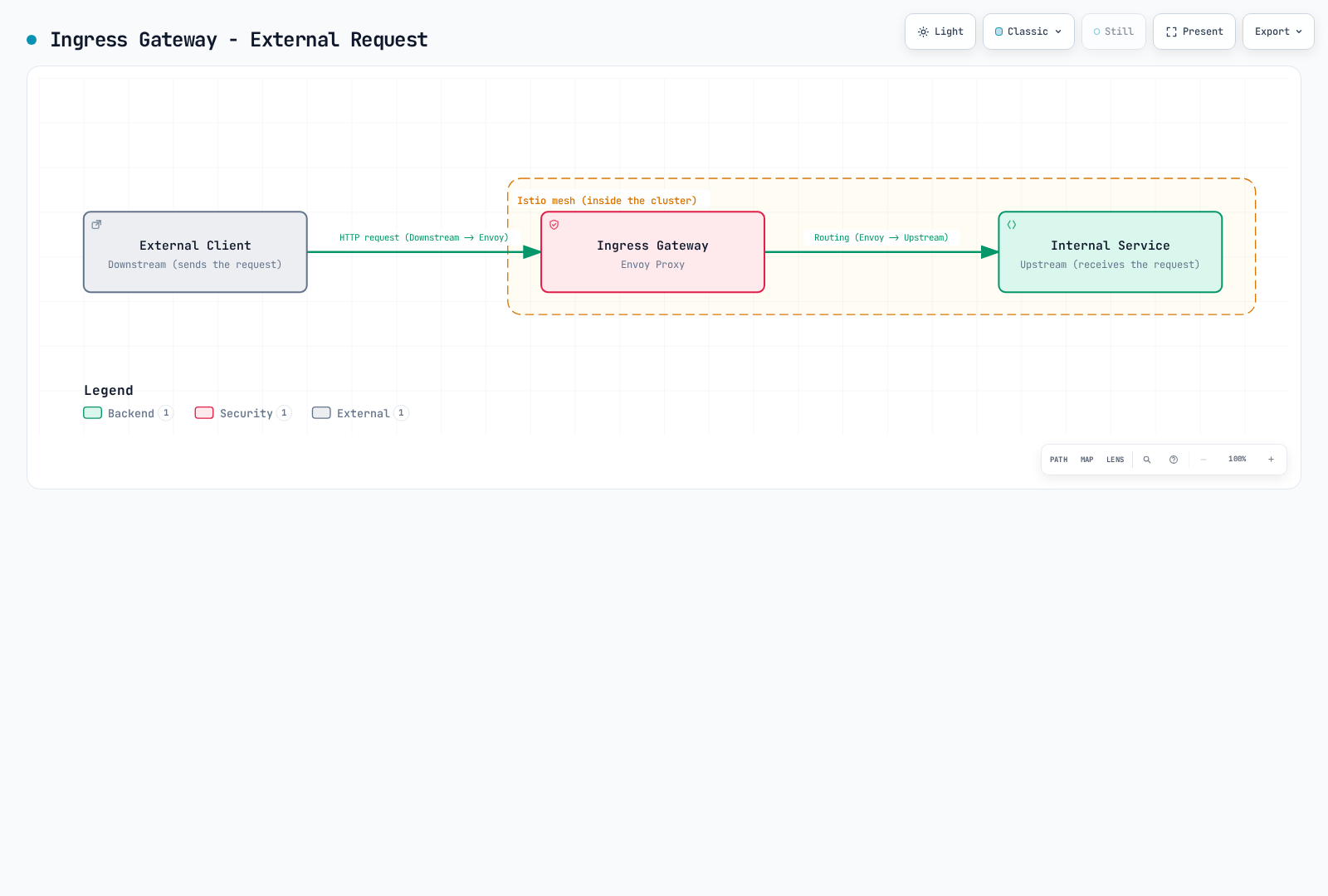Click the HTTP request edge label
Viewport: 1328px width, 896px height.
click(x=423, y=237)
